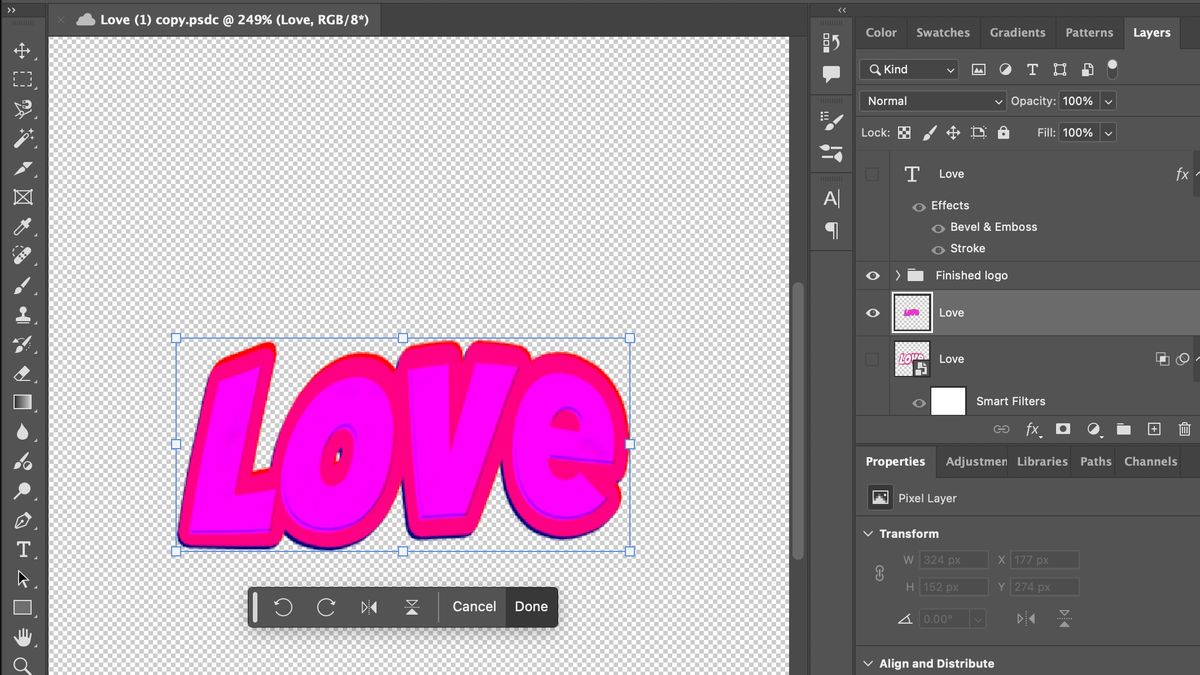Select the Clone Stamp tool
This screenshot has width=1200, height=675.
point(22,315)
